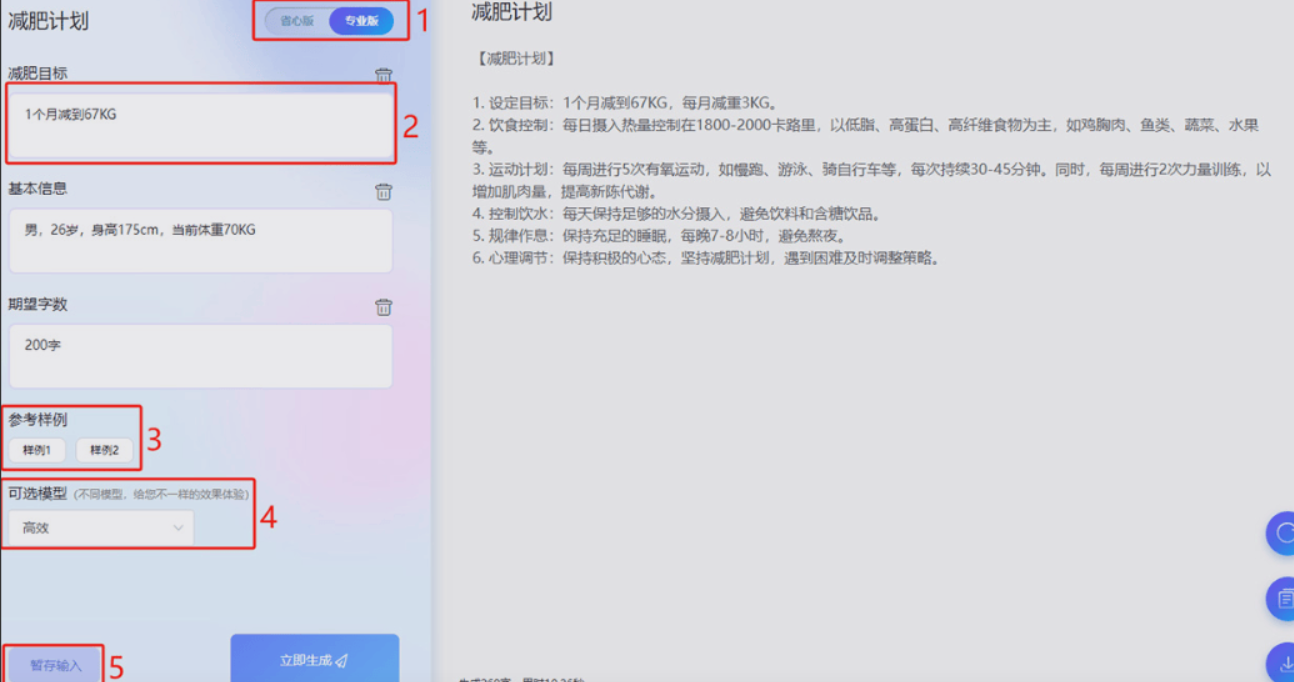1294x682 pixels.
Task: Switch to 贴心版 mode
Action: tap(296, 19)
